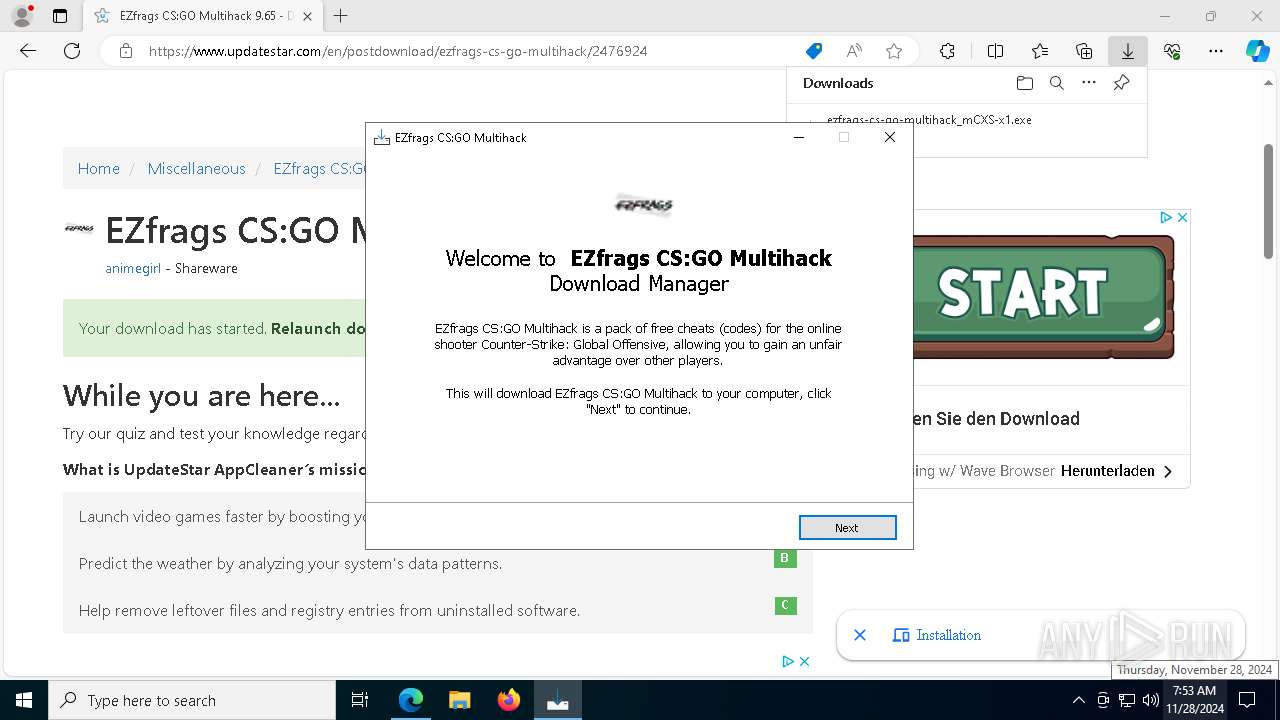Search downloads with magnifier icon
Screen dimensions: 1280x720
tap(1057, 83)
